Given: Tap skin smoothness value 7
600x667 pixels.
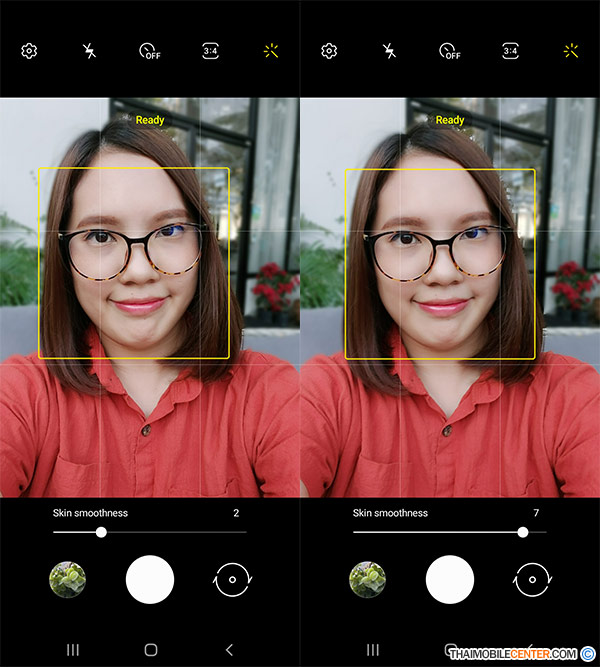Looking at the screenshot, I should click(536, 513).
